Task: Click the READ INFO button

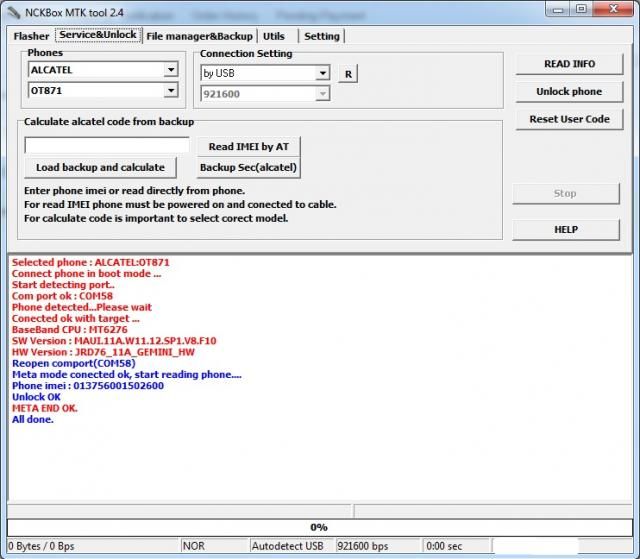Action: tap(569, 64)
